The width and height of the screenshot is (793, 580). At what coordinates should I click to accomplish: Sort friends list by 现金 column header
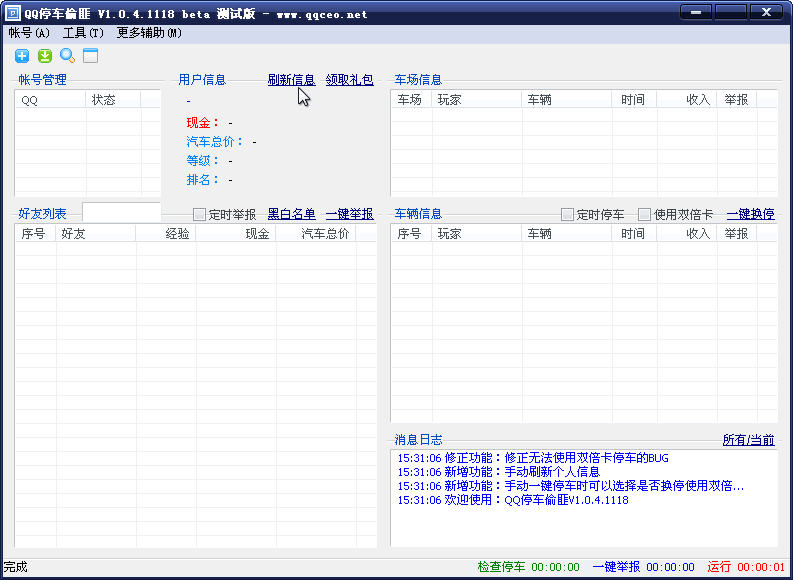[x=257, y=233]
